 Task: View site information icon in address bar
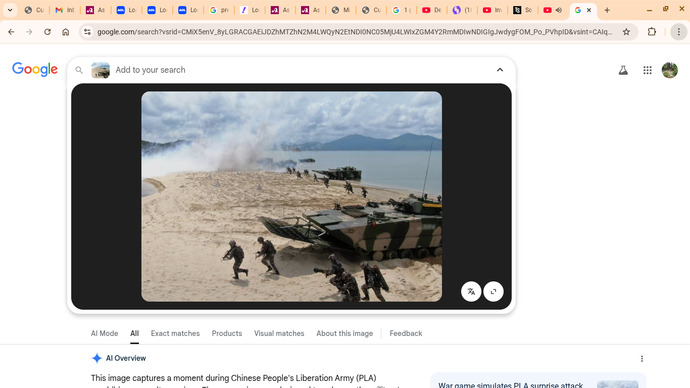pos(87,32)
